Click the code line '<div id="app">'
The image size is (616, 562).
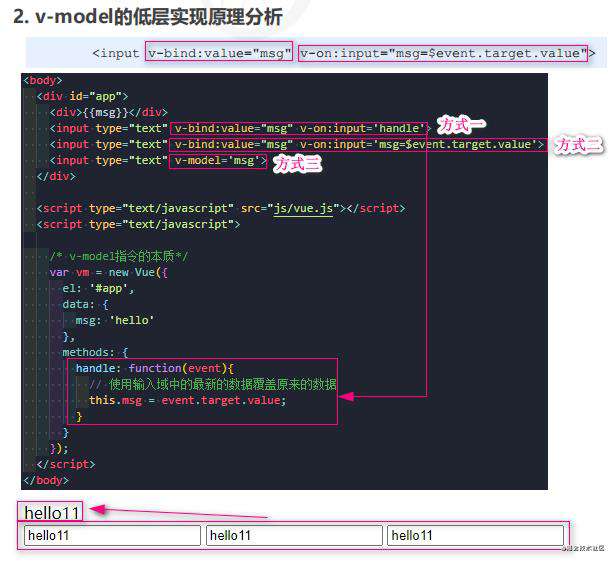82,96
